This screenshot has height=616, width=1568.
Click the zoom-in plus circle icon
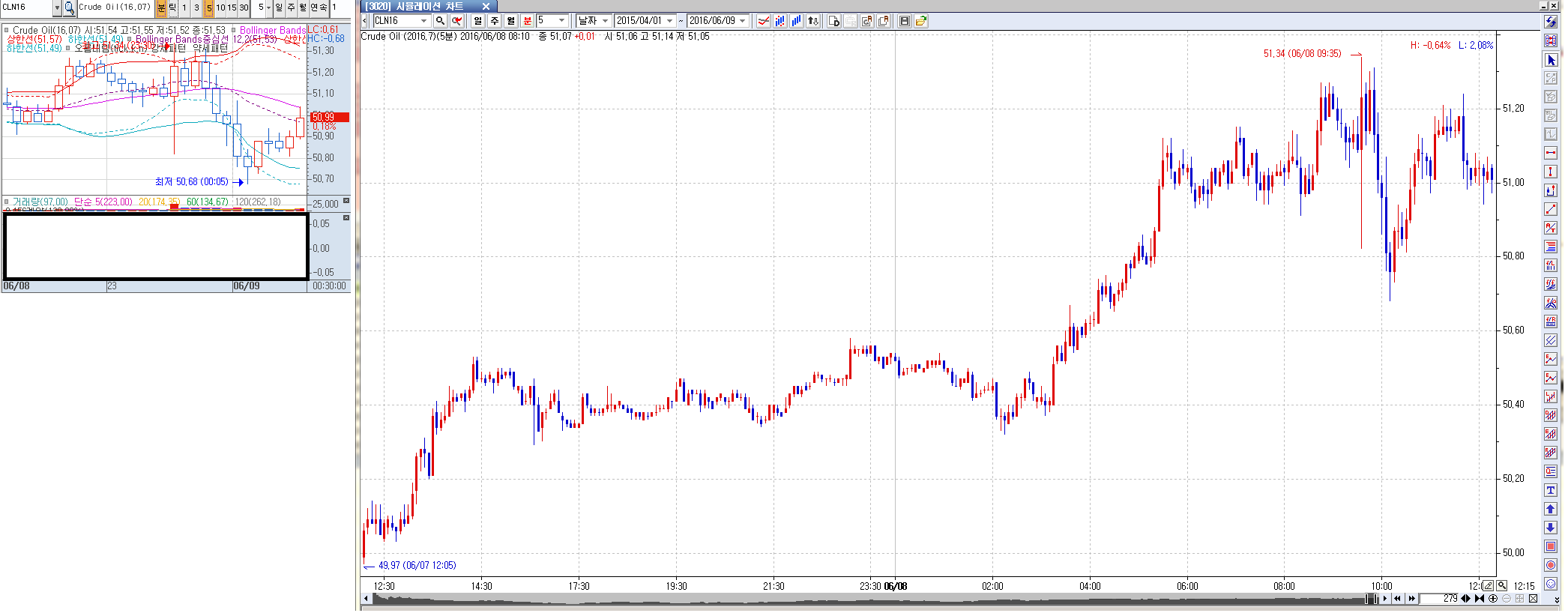click(x=1493, y=599)
